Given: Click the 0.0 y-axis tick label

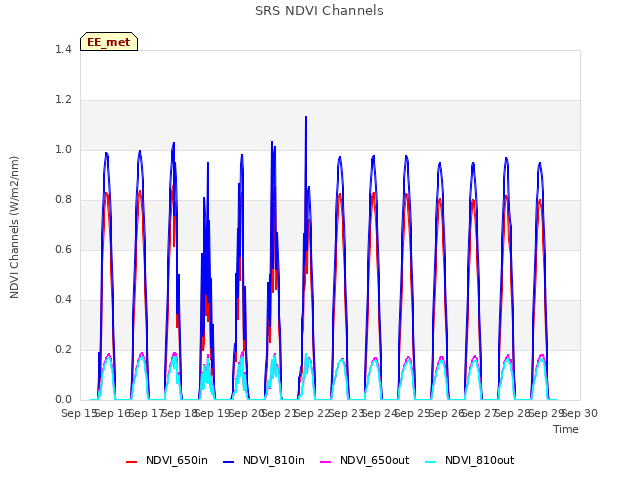Looking at the screenshot, I should pyautogui.click(x=63, y=400).
